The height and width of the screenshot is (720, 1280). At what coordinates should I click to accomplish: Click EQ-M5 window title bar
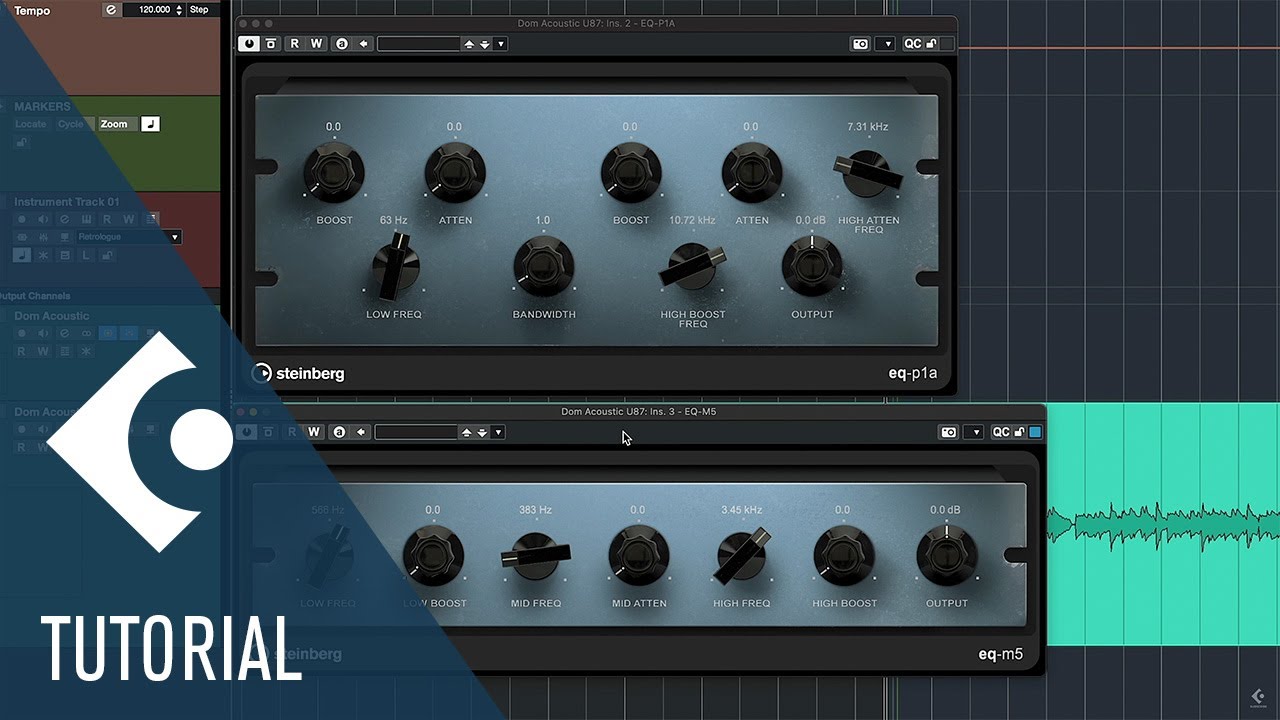coord(638,411)
